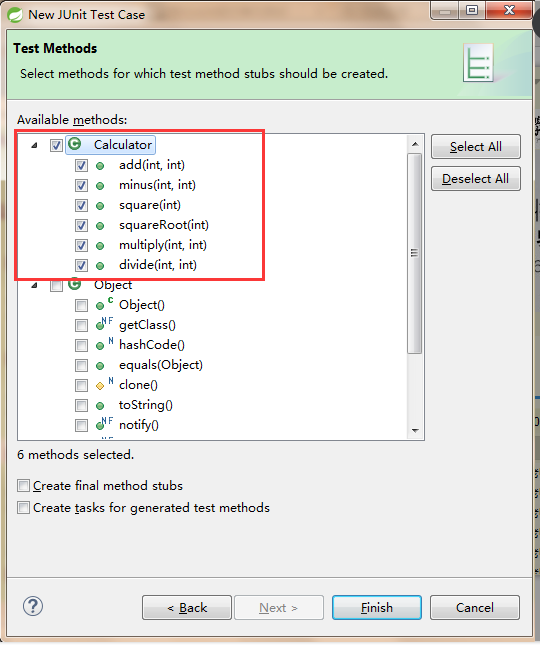Viewport: 540px width, 646px height.
Task: Uncheck the multiply(int, int) method checkbox
Action: point(81,245)
